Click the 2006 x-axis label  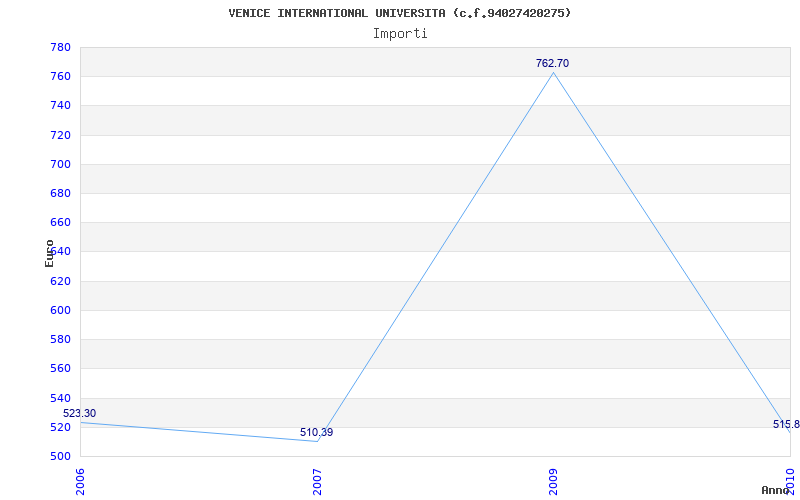pos(81,482)
